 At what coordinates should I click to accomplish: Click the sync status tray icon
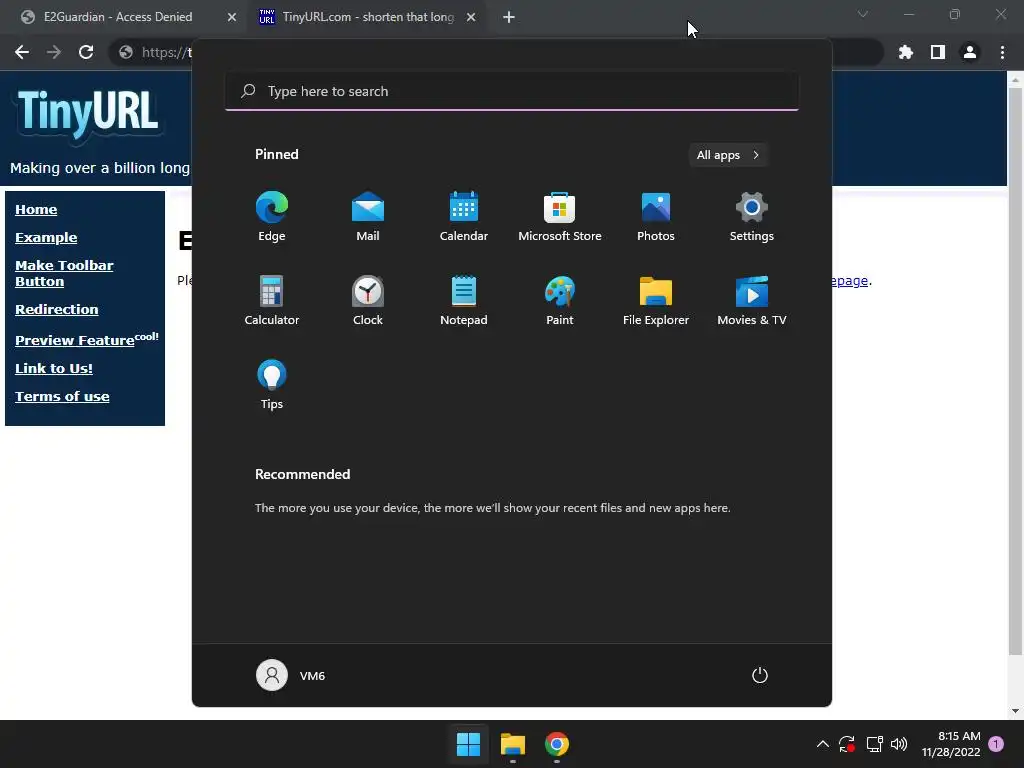click(847, 744)
